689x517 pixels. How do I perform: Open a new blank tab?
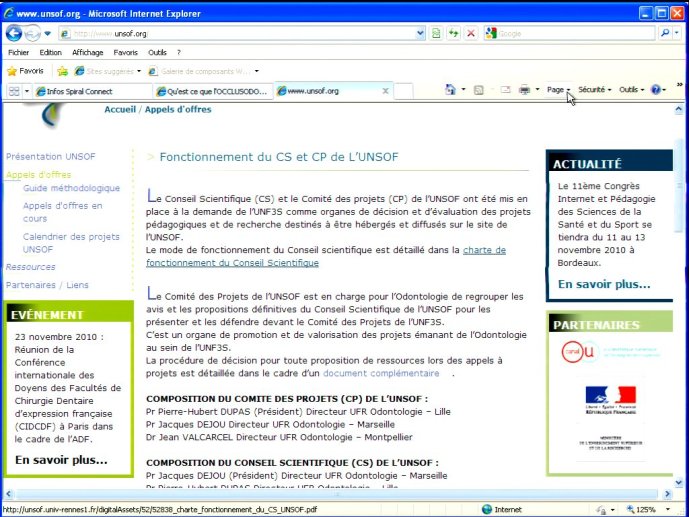coord(403,91)
